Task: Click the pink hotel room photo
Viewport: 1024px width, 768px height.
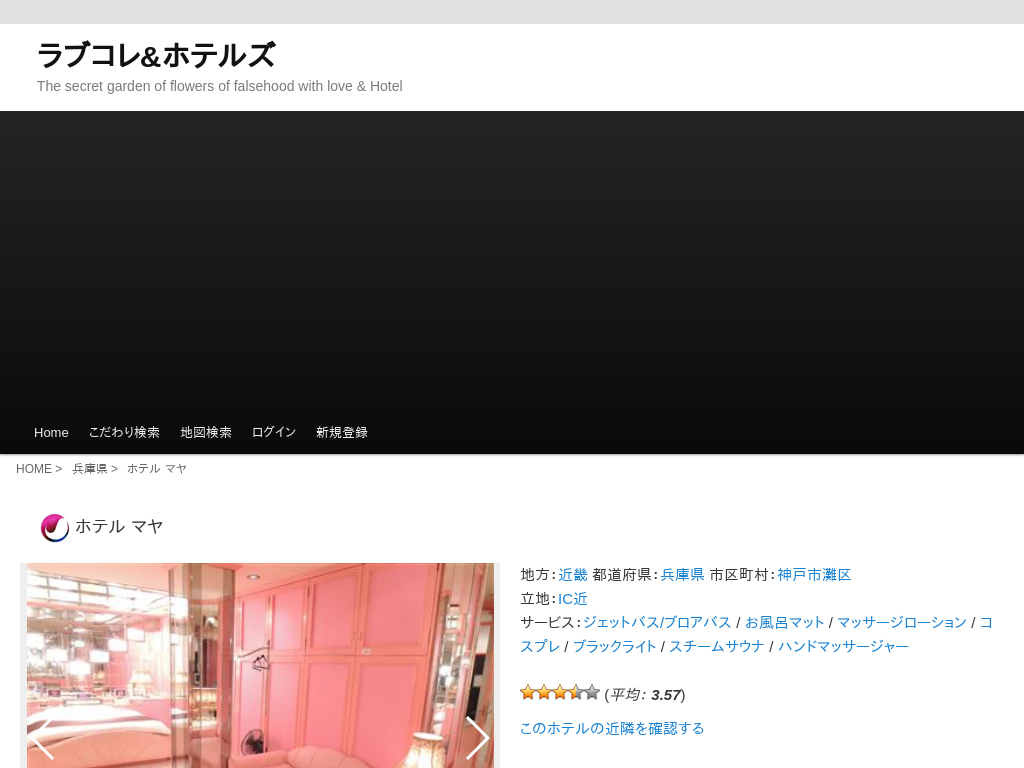Action: point(260,665)
